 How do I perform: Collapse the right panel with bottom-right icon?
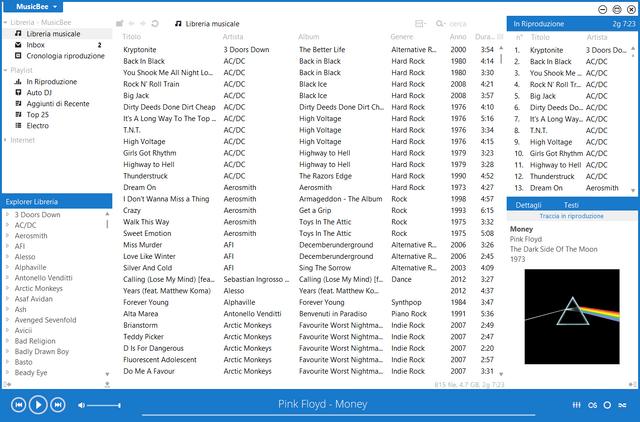point(632,384)
